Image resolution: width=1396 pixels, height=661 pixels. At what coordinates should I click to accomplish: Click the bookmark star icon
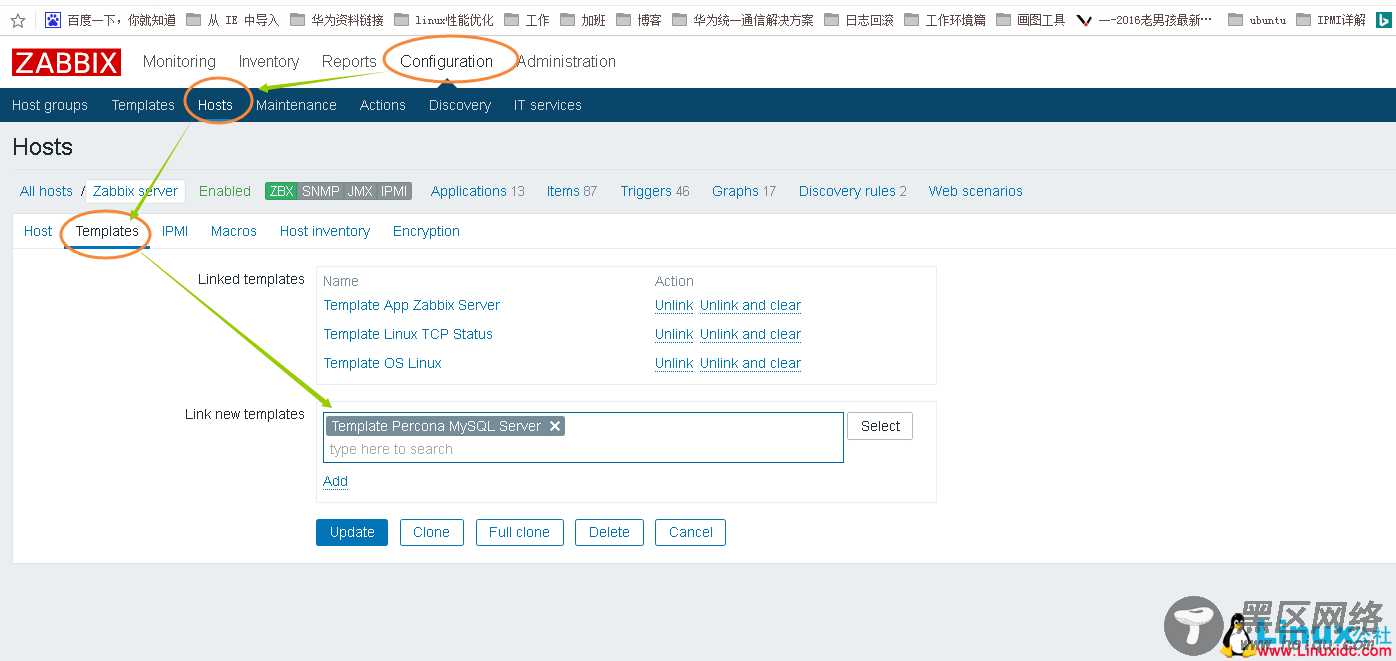pyautogui.click(x=18, y=20)
